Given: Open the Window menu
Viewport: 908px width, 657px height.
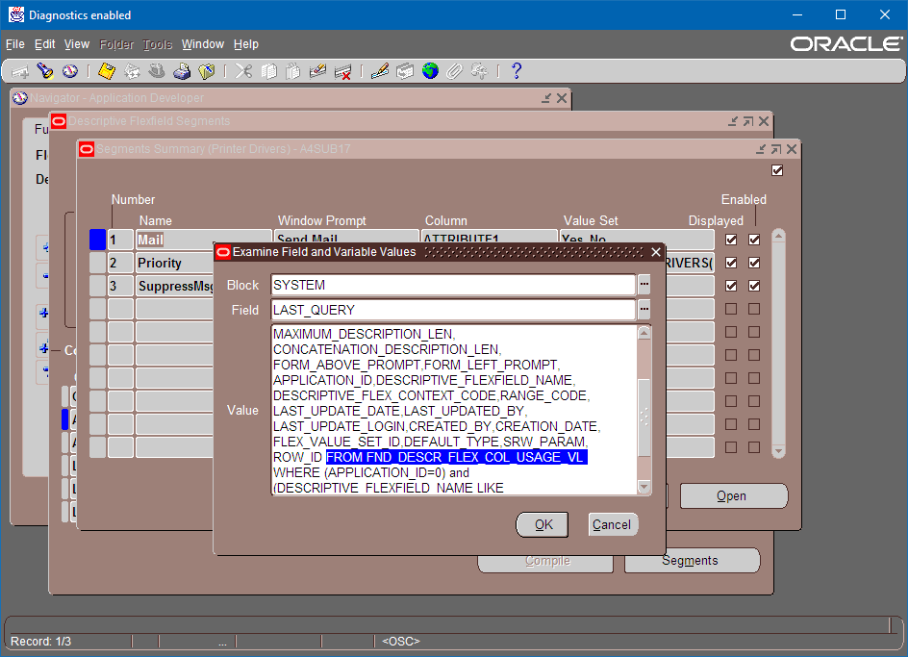Looking at the screenshot, I should pyautogui.click(x=203, y=44).
